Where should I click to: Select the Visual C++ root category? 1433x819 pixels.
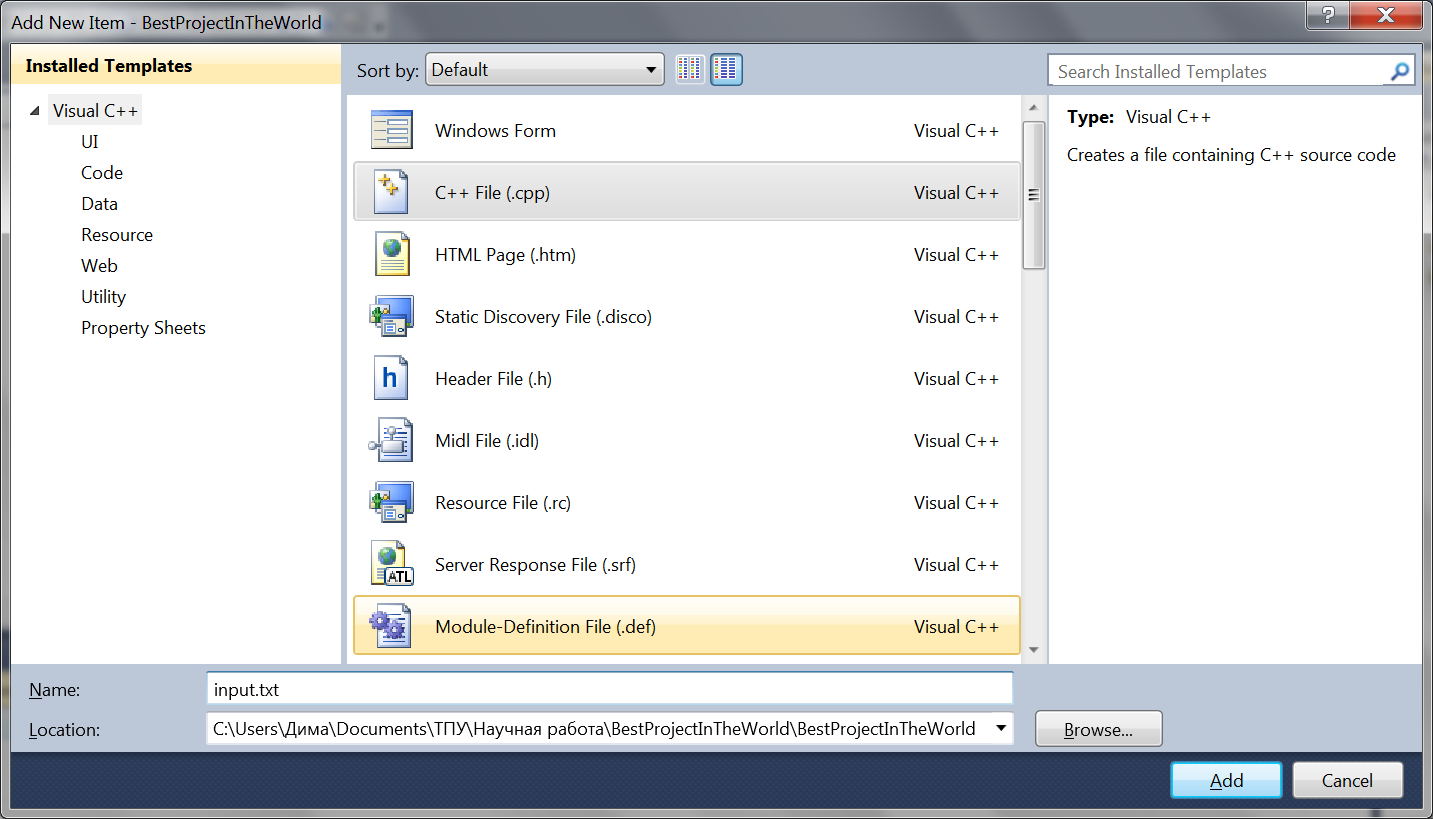click(96, 111)
